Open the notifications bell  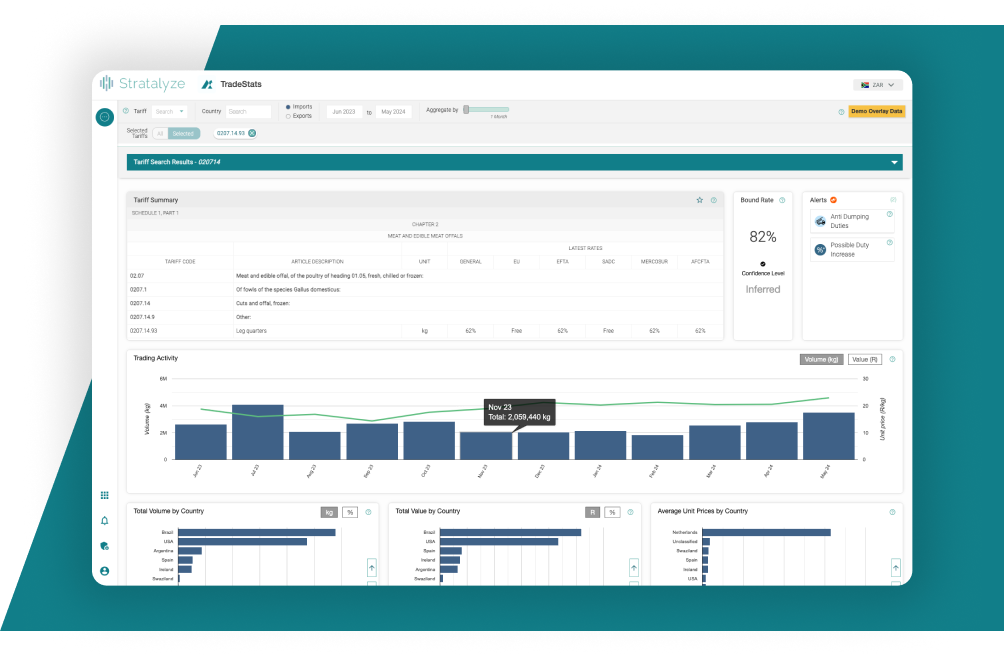104,521
